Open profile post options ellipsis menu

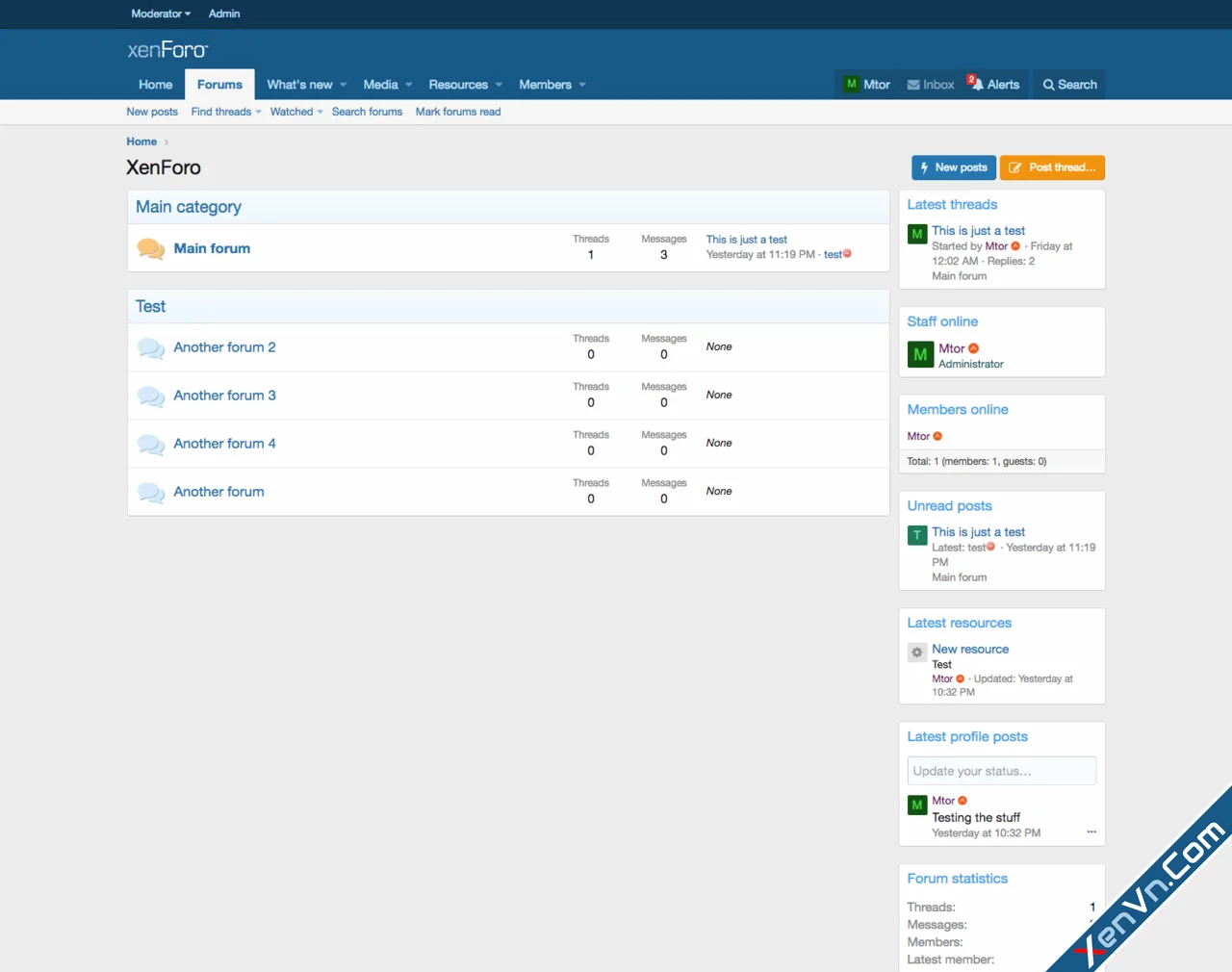coord(1091,832)
